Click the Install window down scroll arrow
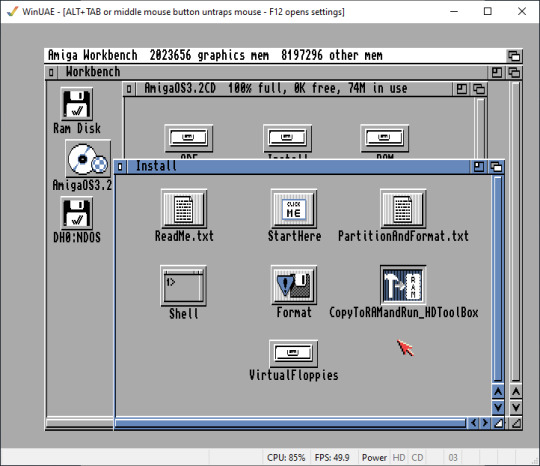 click(x=498, y=407)
